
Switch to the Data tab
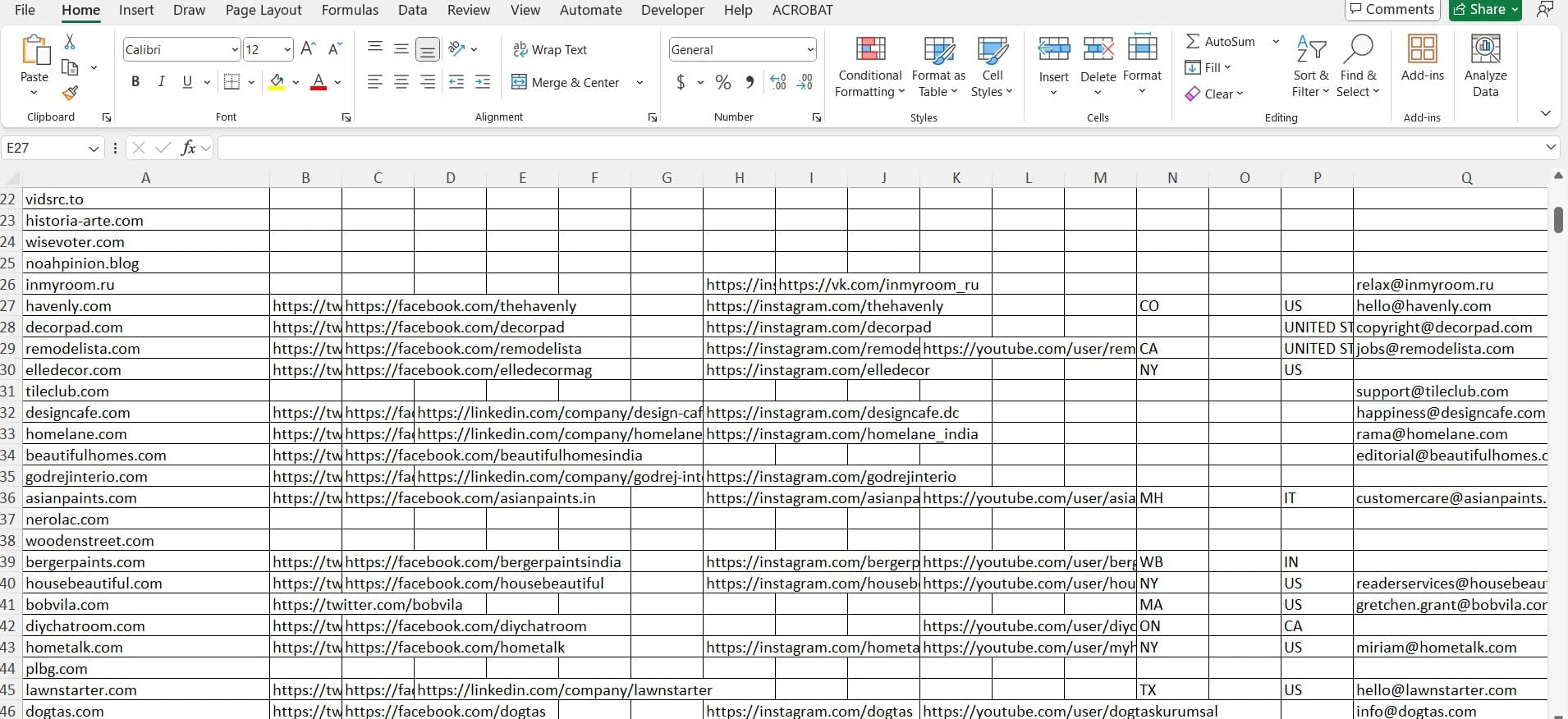click(412, 10)
